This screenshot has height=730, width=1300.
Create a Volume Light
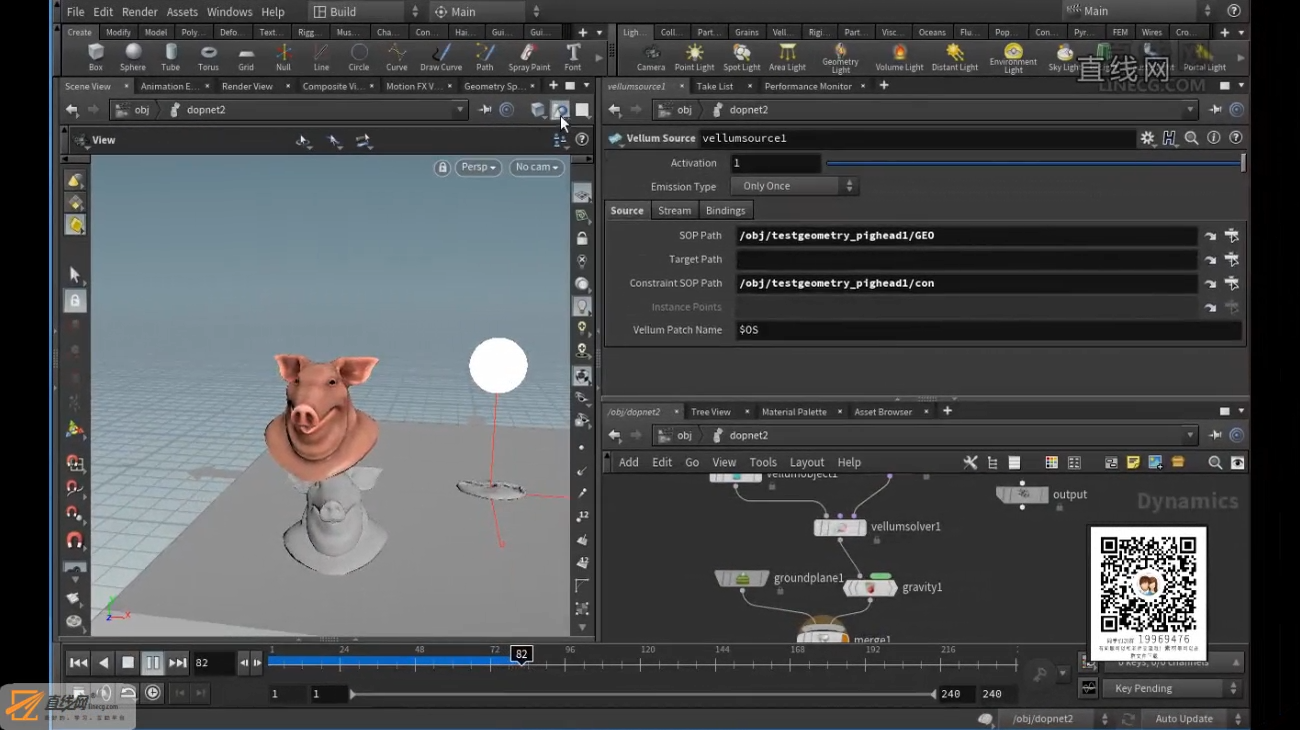click(x=899, y=57)
